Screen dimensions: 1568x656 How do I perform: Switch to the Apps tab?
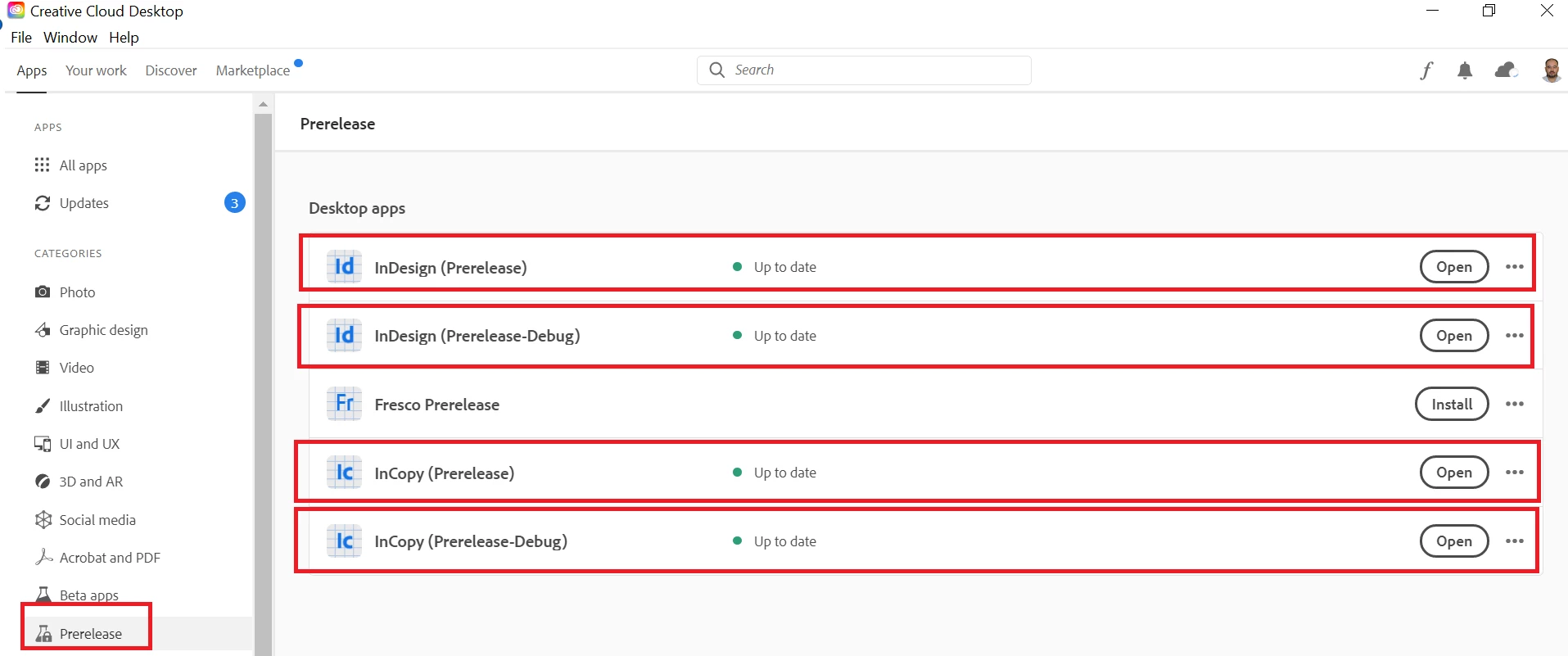click(32, 70)
